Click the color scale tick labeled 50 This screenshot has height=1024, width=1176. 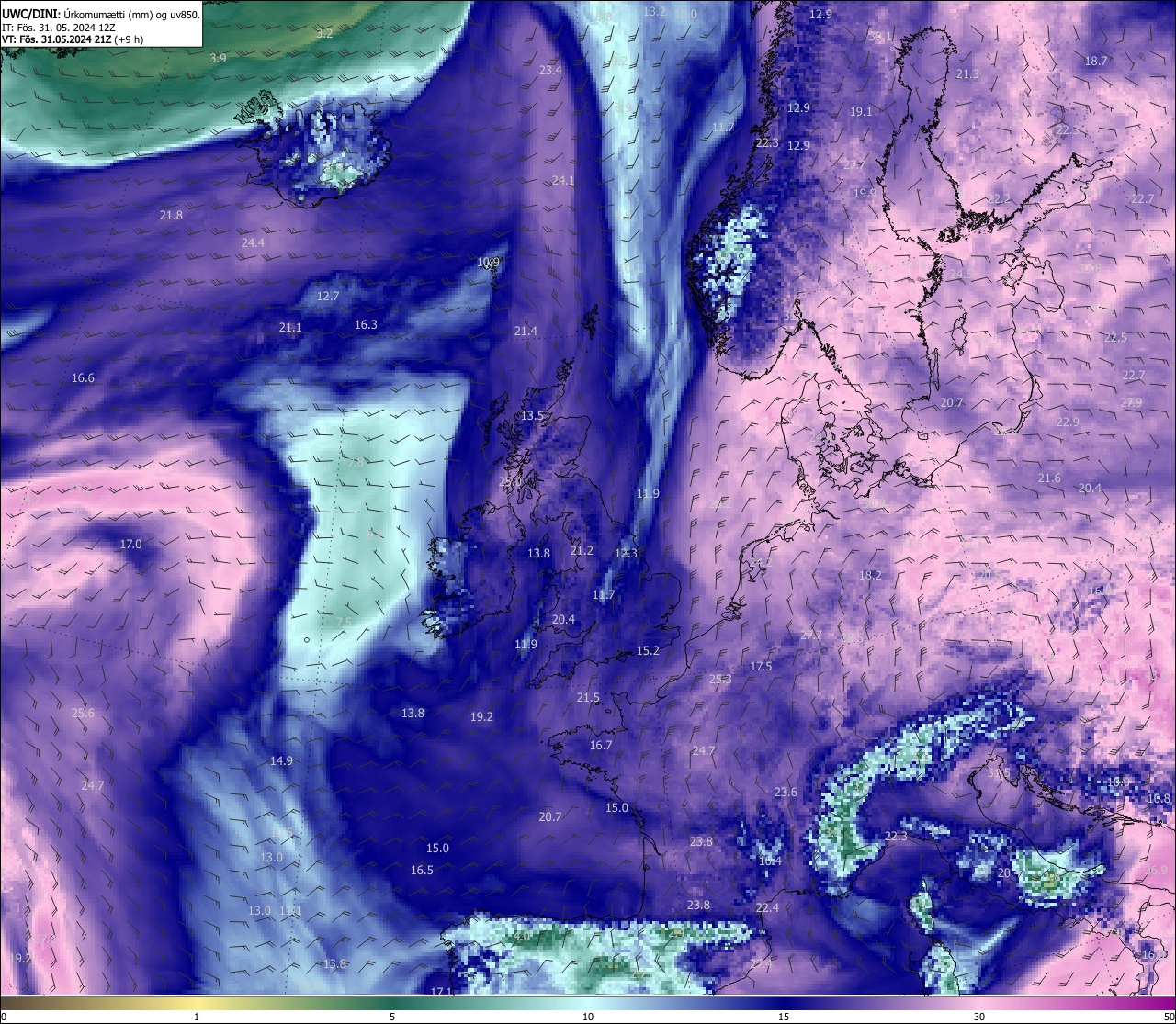[1169, 1017]
